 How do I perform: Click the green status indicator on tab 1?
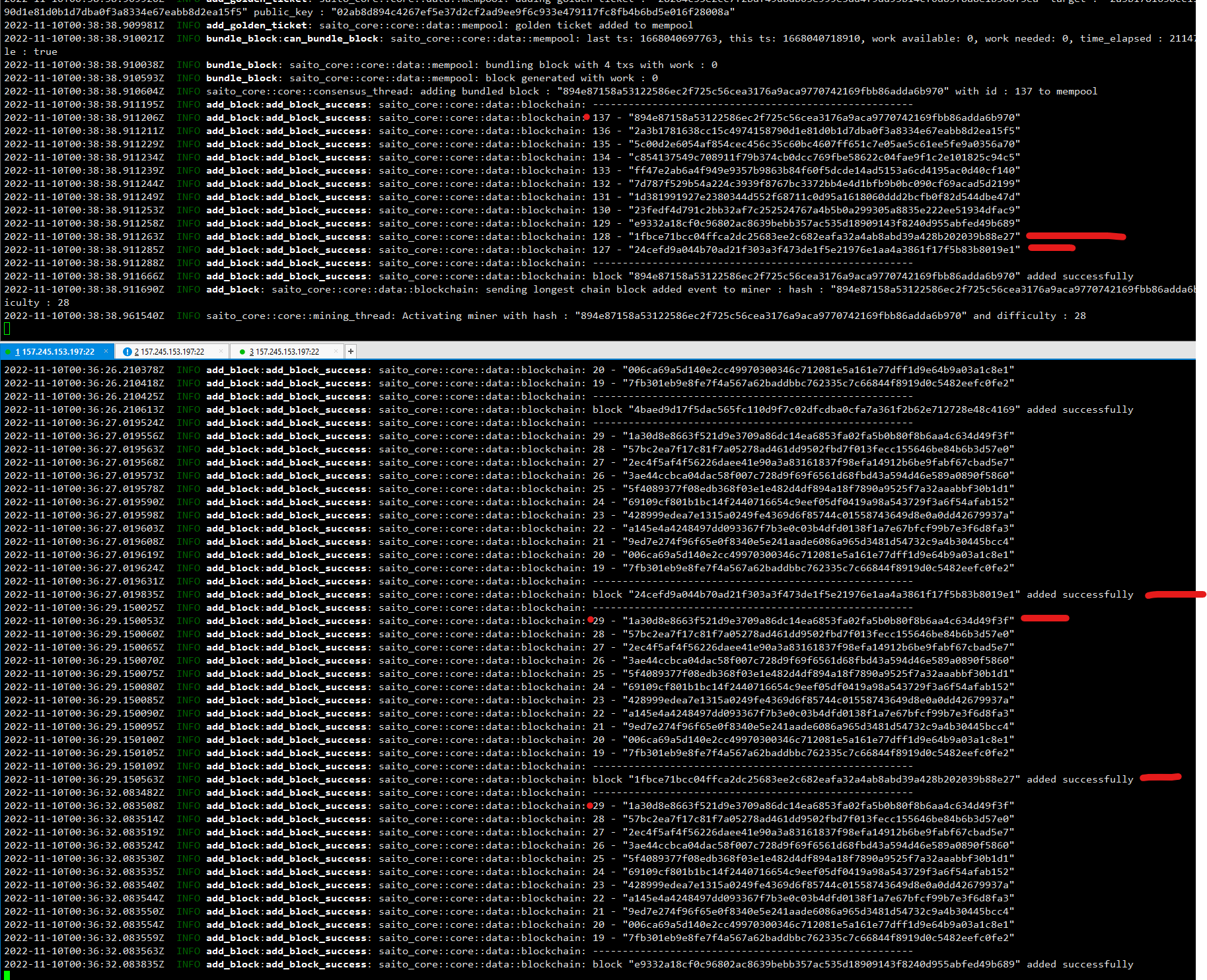(8, 351)
